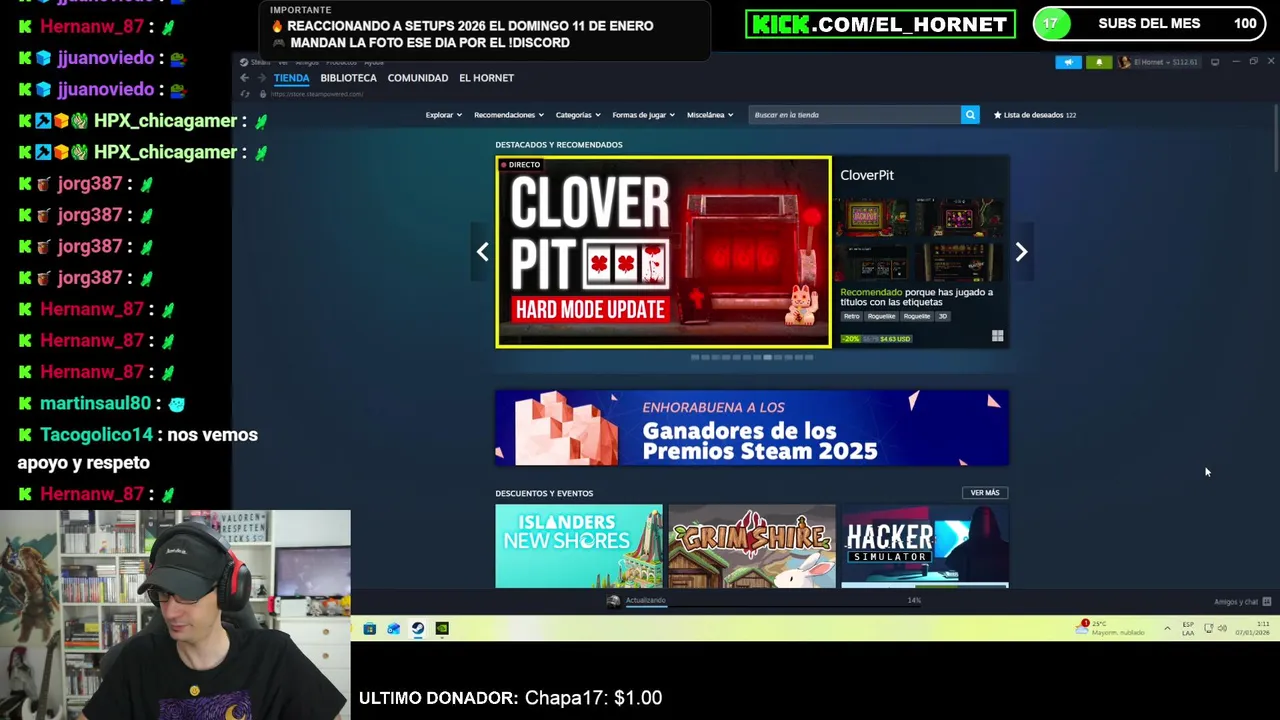Click martinsaul80 username in chat
The image size is (1280, 720).
point(95,403)
